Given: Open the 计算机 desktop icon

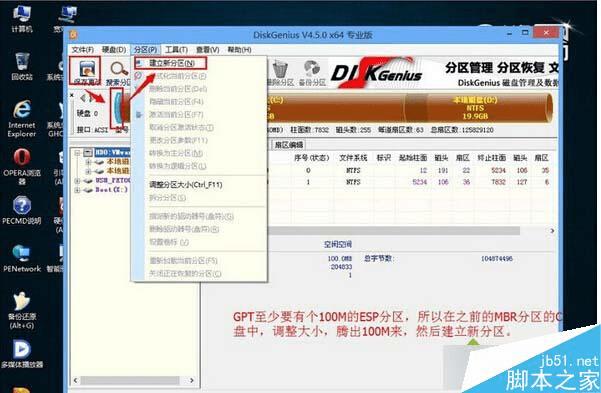Looking at the screenshot, I should coord(21,18).
